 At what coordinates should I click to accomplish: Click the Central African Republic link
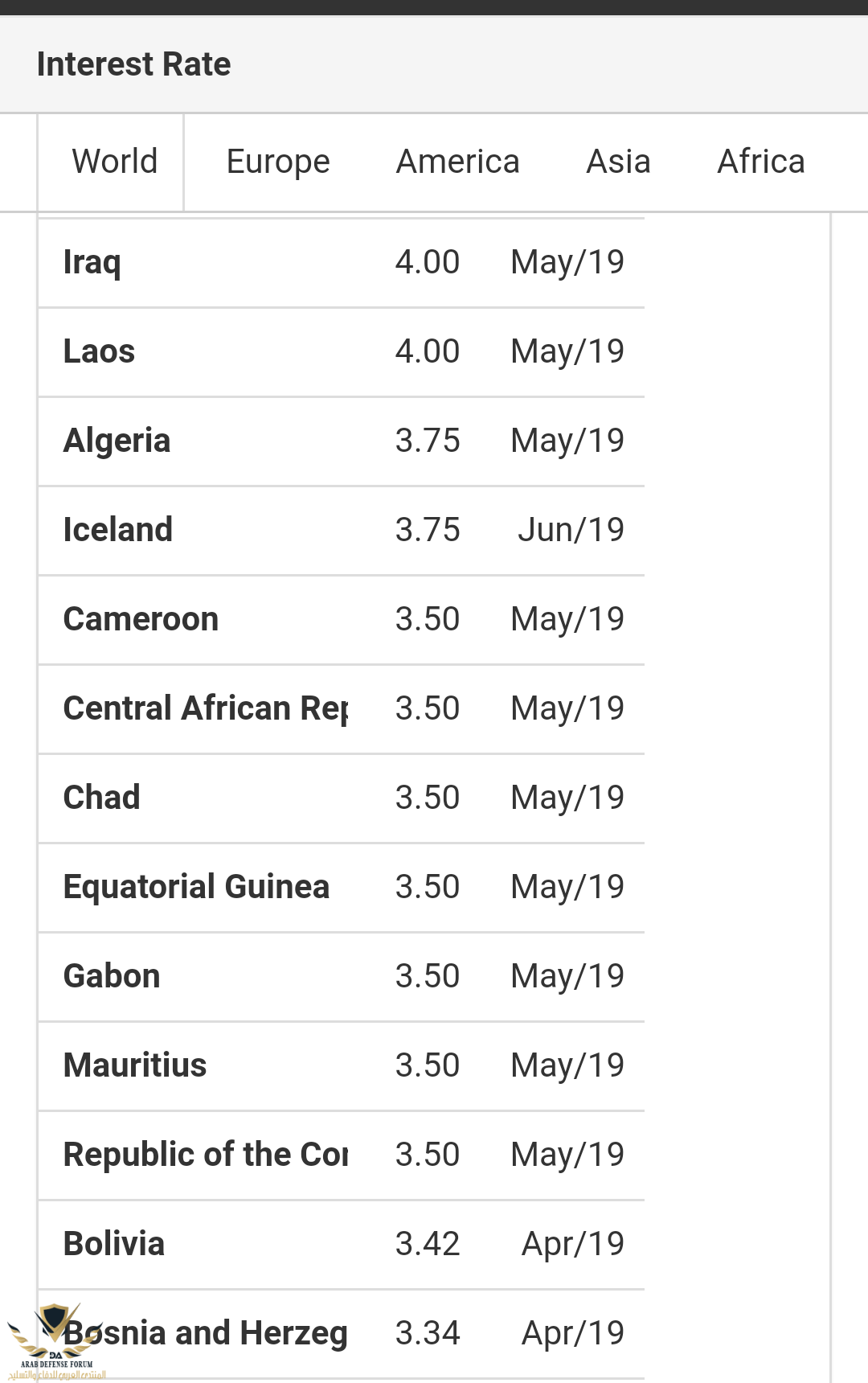(x=205, y=708)
